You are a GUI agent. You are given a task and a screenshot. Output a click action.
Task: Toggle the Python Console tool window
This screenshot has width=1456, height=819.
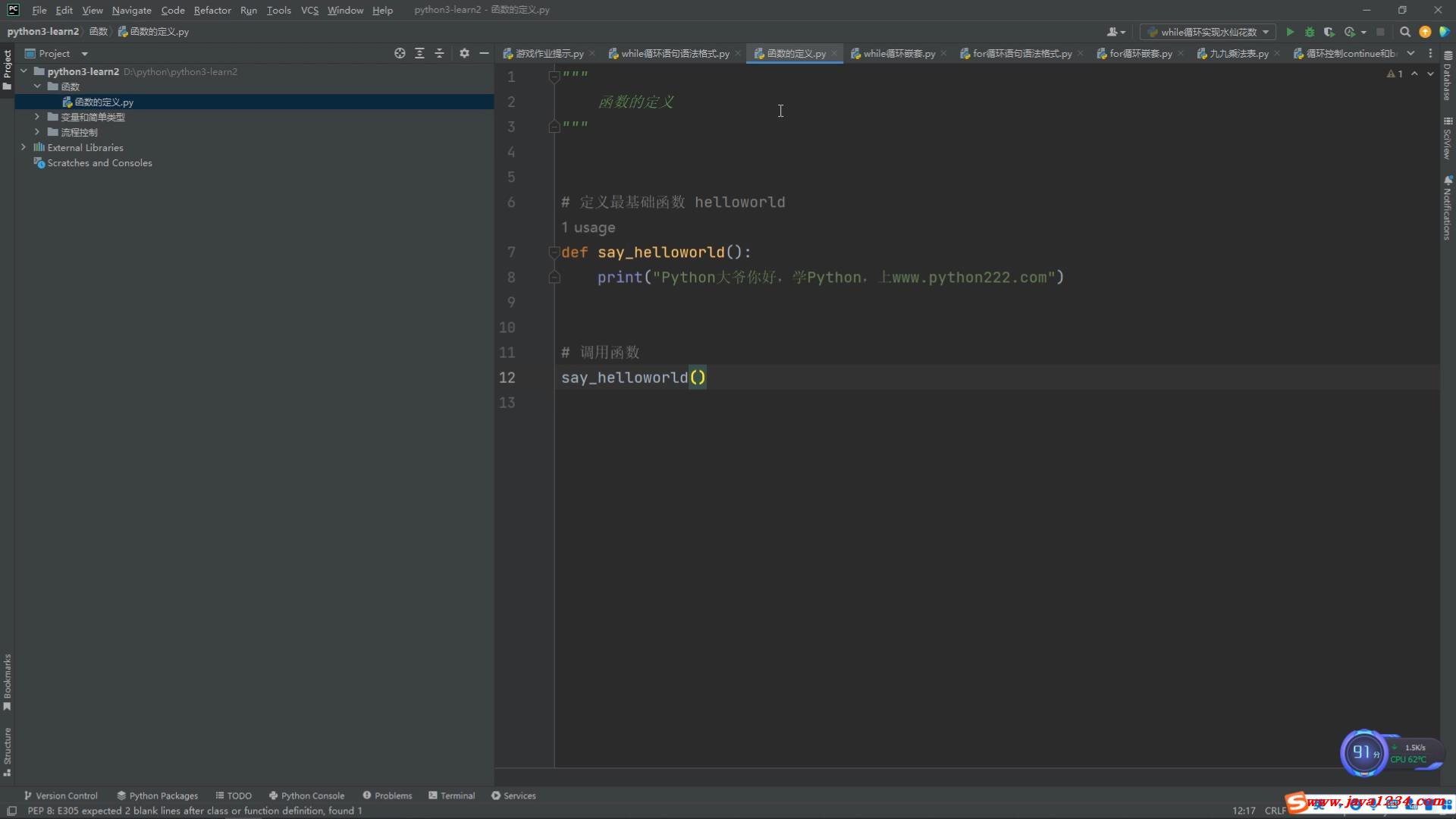(306, 795)
